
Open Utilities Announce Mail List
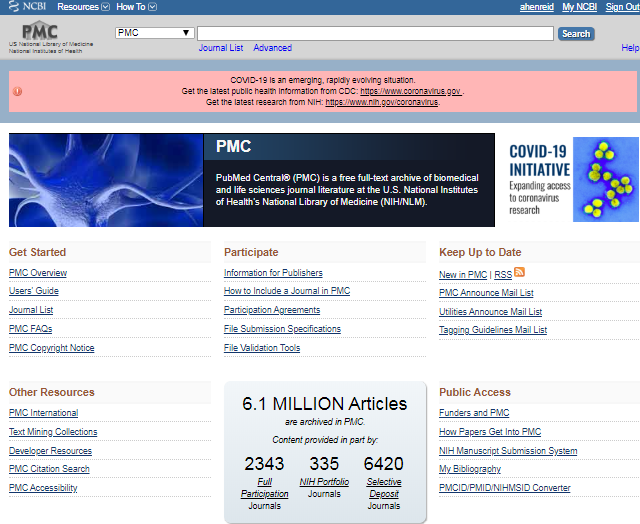coord(491,312)
